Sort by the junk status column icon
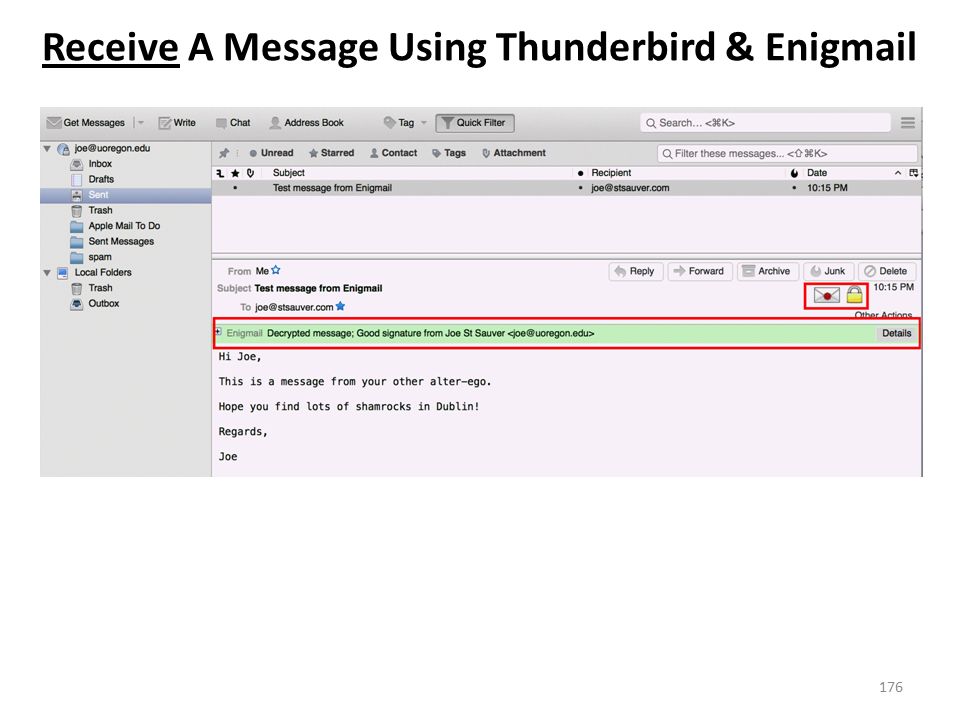 (x=794, y=173)
